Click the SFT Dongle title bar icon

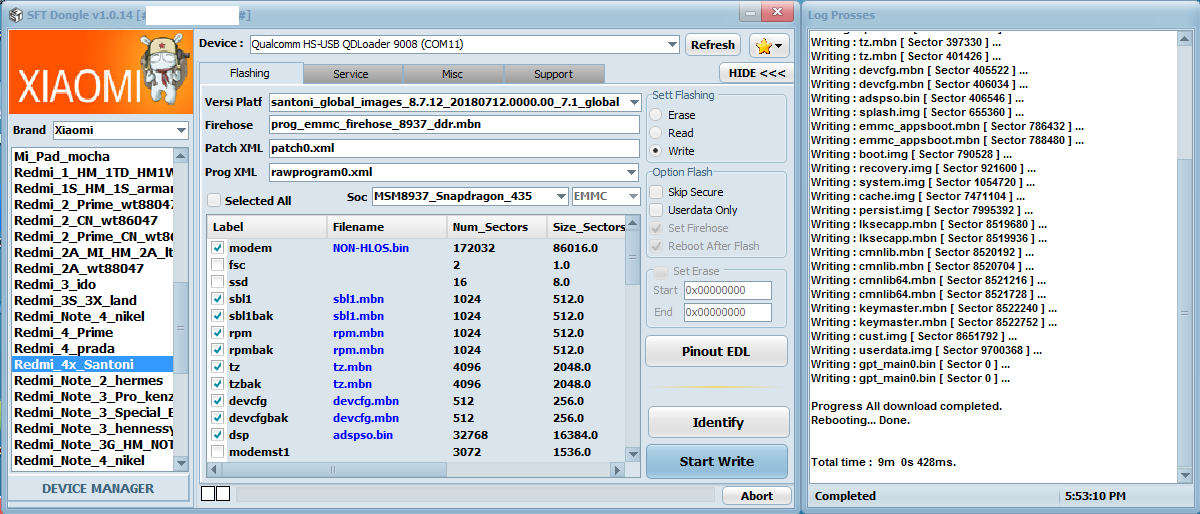[14, 13]
